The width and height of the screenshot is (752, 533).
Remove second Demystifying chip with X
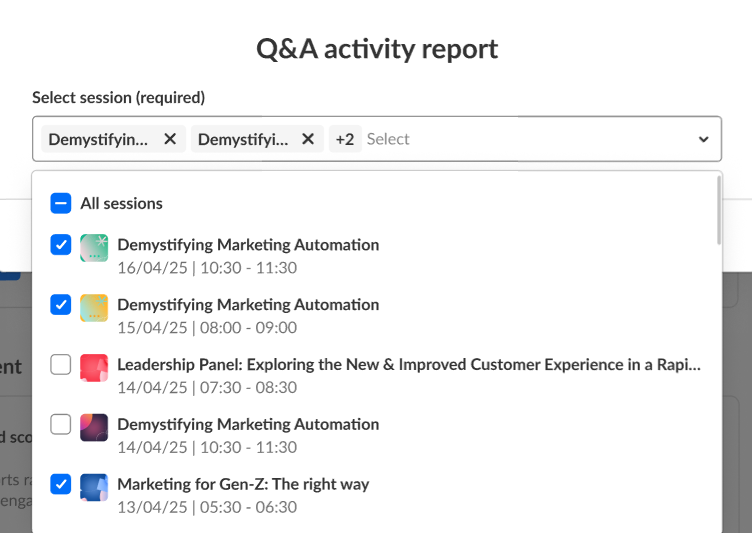click(x=308, y=139)
